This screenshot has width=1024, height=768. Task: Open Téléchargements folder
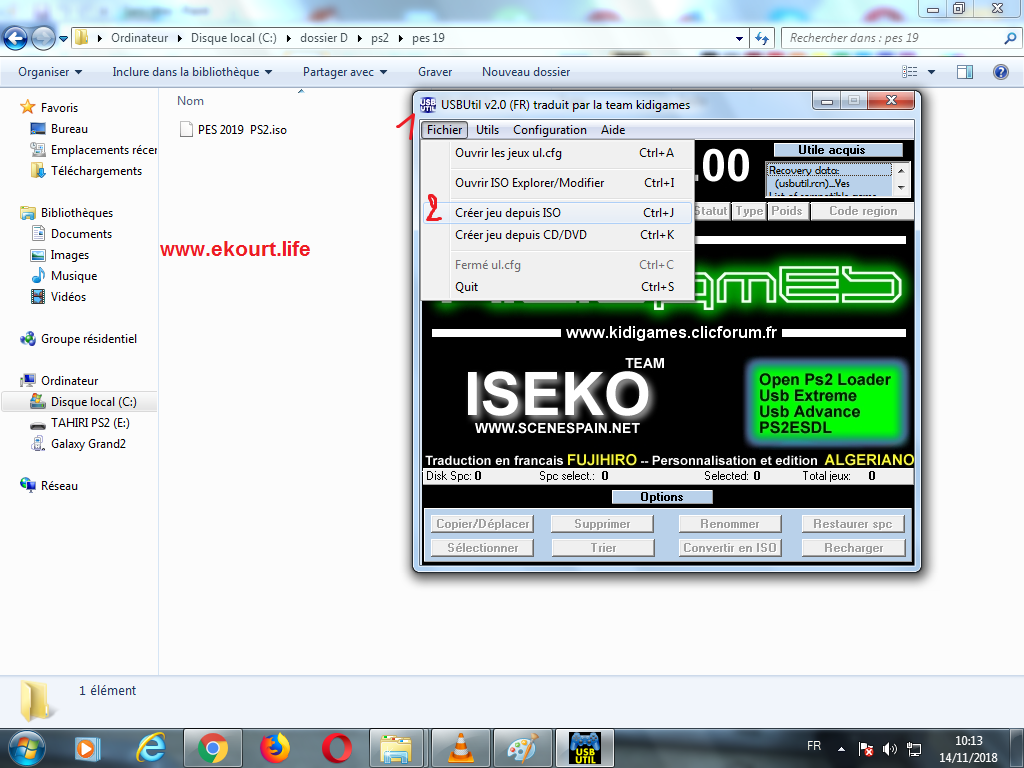(86, 171)
